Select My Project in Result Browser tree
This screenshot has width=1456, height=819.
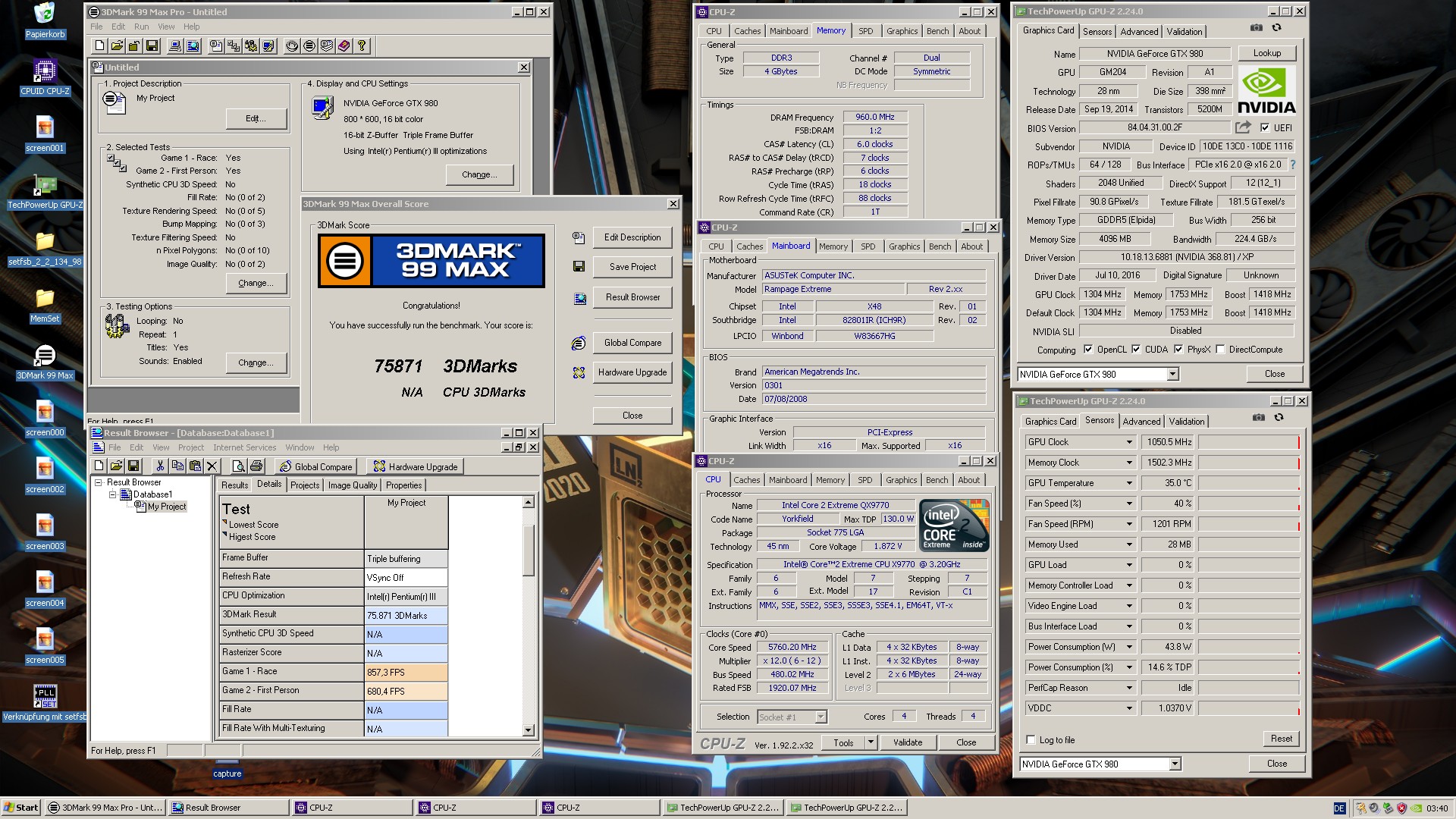pos(166,507)
